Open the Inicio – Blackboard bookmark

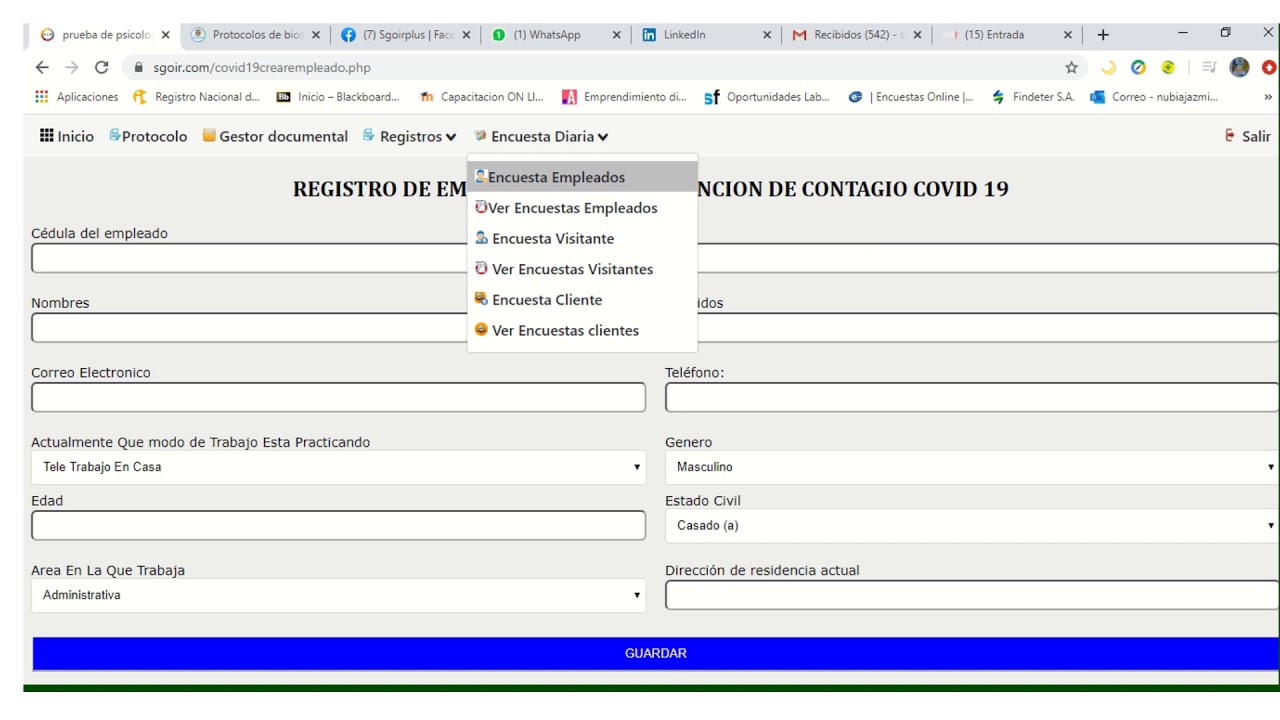(x=337, y=97)
